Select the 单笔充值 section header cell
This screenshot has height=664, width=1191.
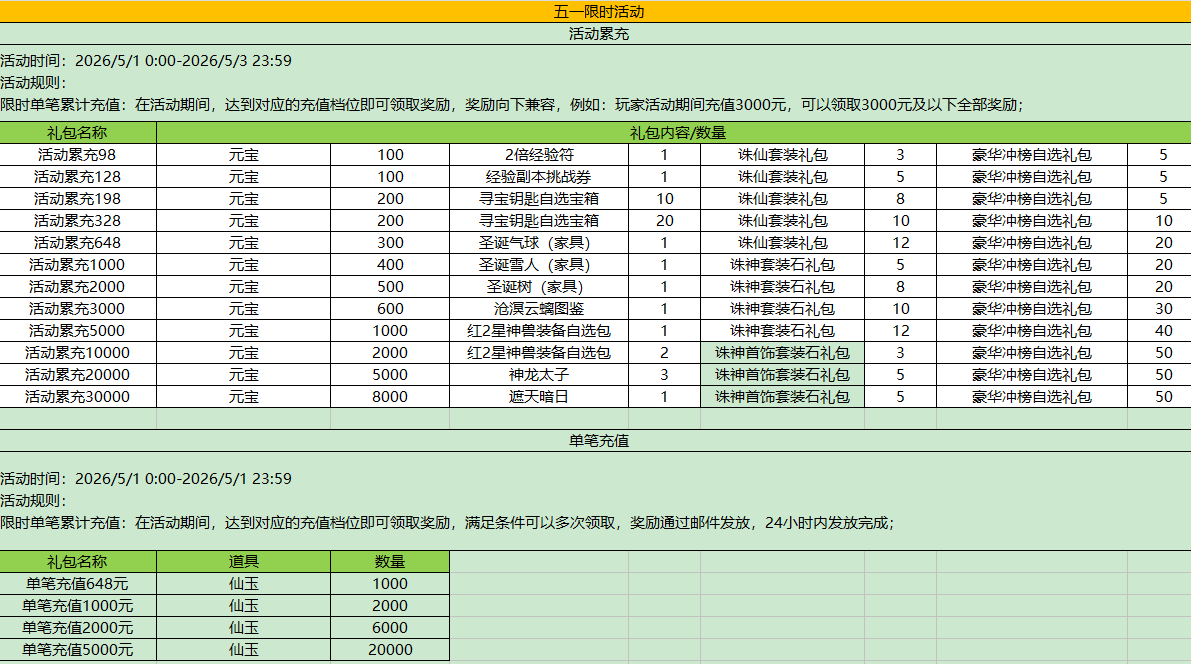(597, 440)
